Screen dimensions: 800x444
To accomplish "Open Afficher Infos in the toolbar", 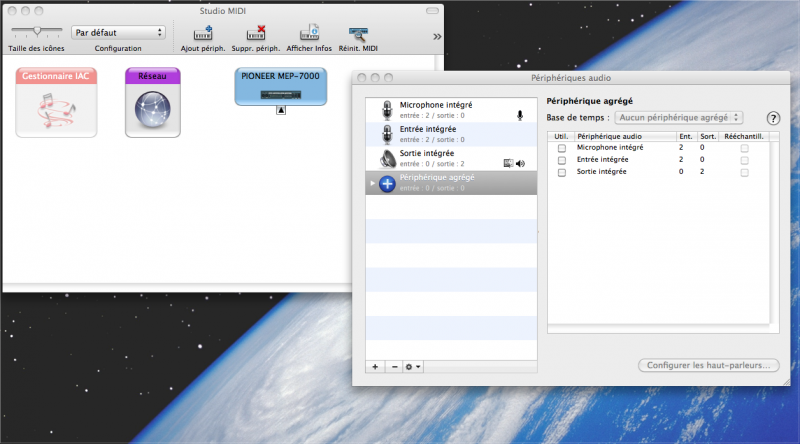I will coord(309,33).
